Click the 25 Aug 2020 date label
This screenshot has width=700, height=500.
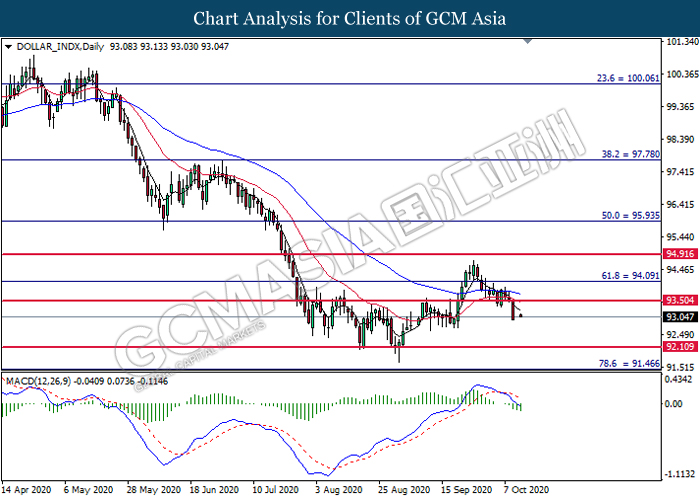(x=404, y=490)
